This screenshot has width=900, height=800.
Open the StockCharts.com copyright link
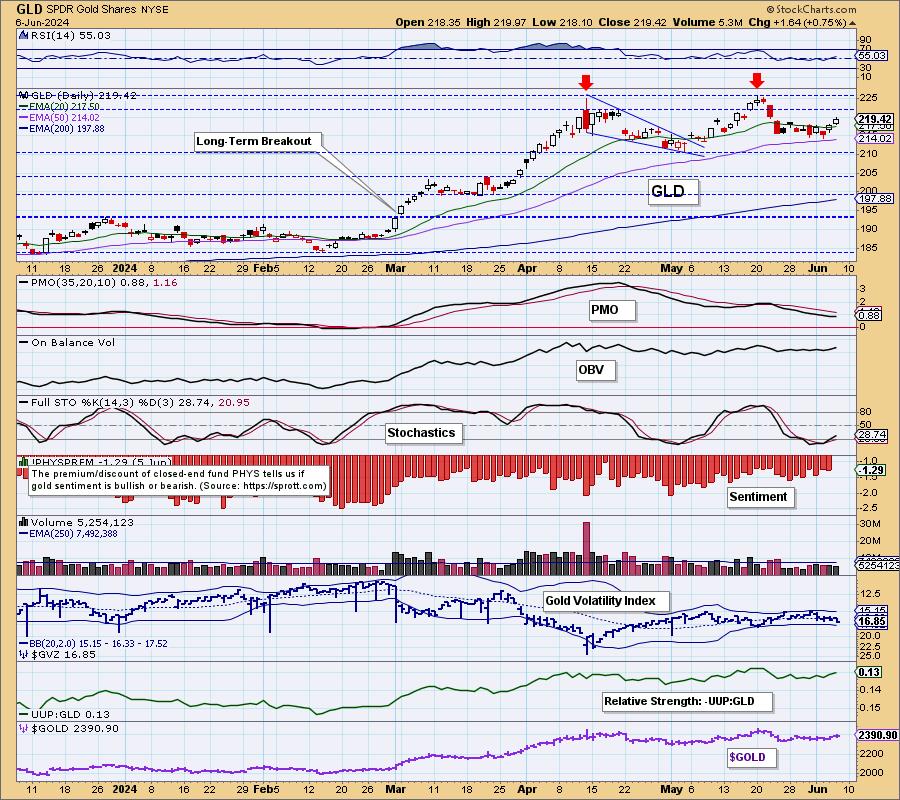point(812,9)
